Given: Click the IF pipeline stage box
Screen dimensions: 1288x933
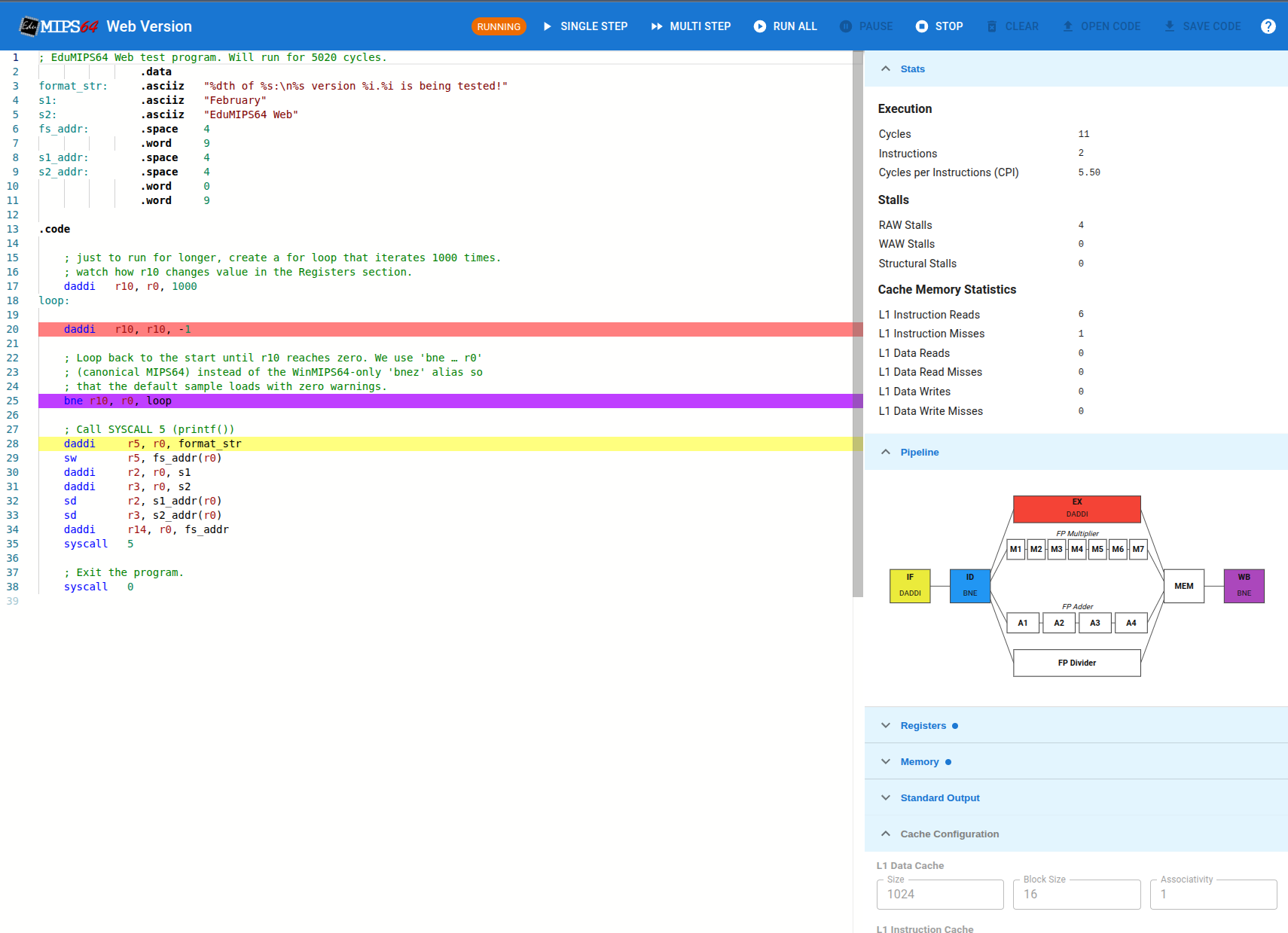Looking at the screenshot, I should tap(910, 586).
